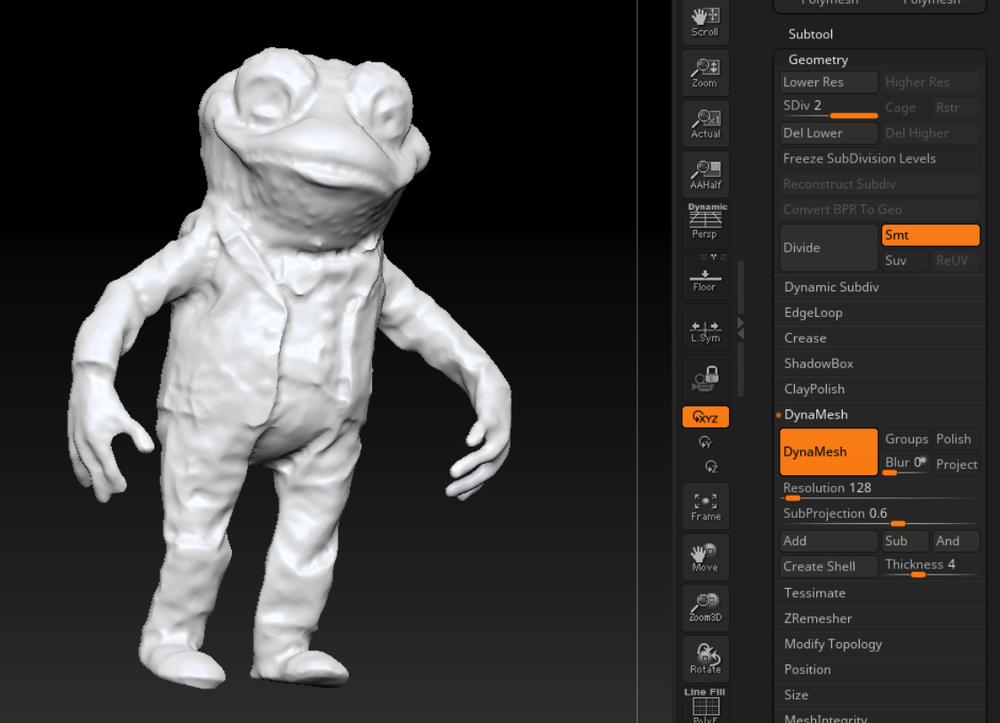Click Freeze SubDivision Levels

879,159
